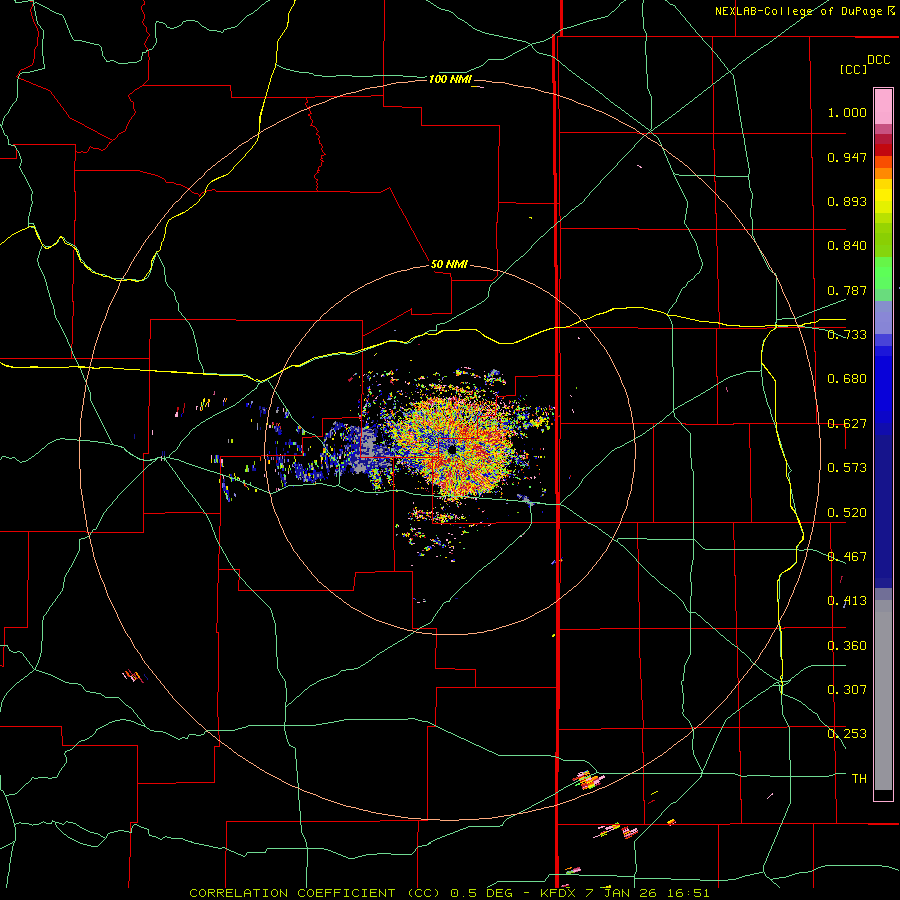Pick the pink top segment of color bar
900x900 pixels.
pos(883,106)
